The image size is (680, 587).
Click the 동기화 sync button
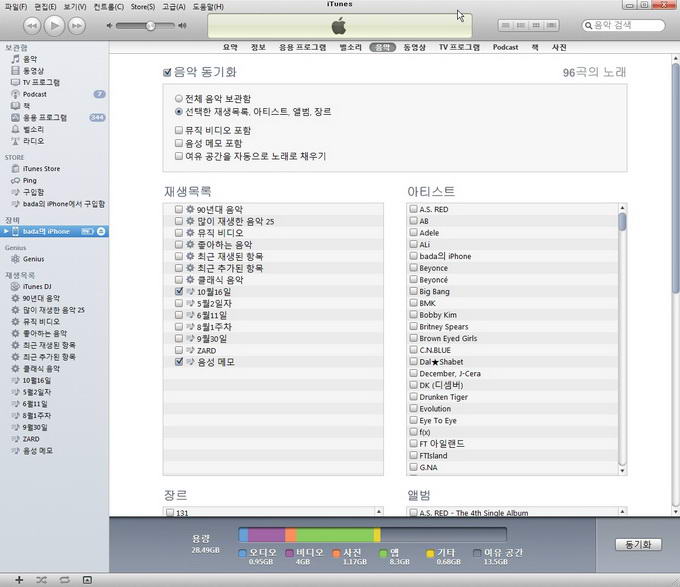[x=638, y=545]
